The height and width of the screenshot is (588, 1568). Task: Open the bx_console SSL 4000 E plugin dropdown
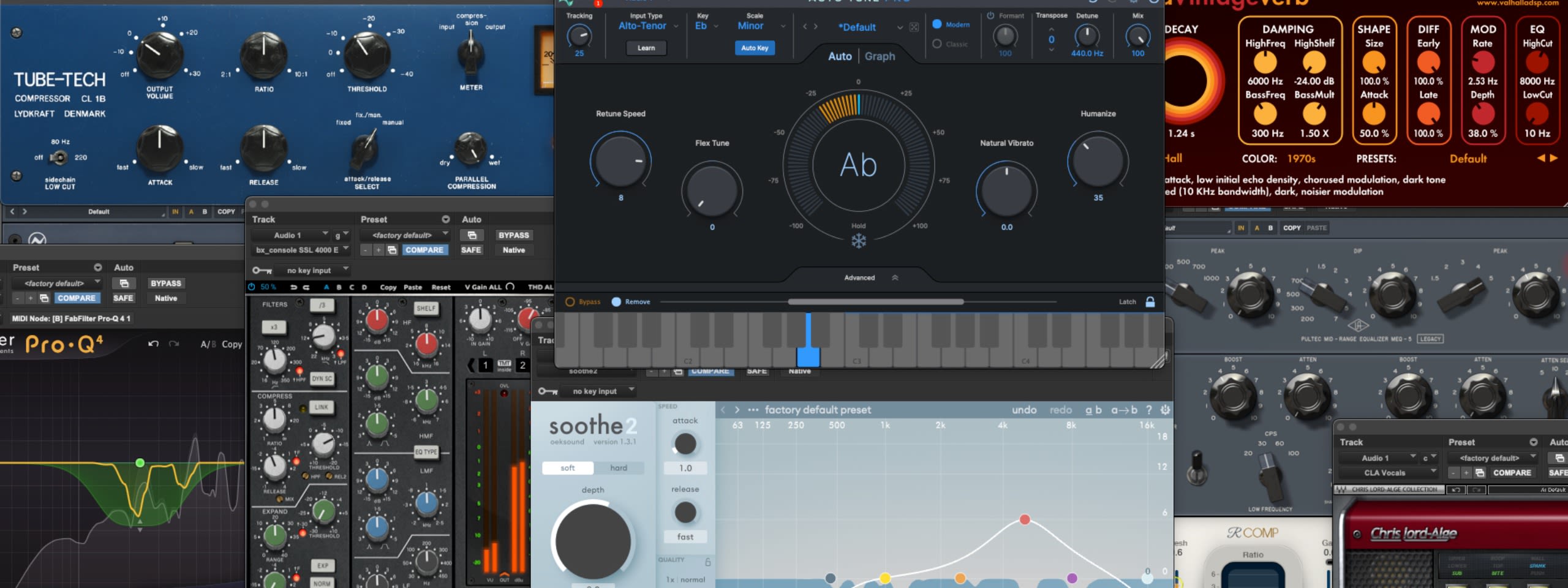tap(301, 250)
